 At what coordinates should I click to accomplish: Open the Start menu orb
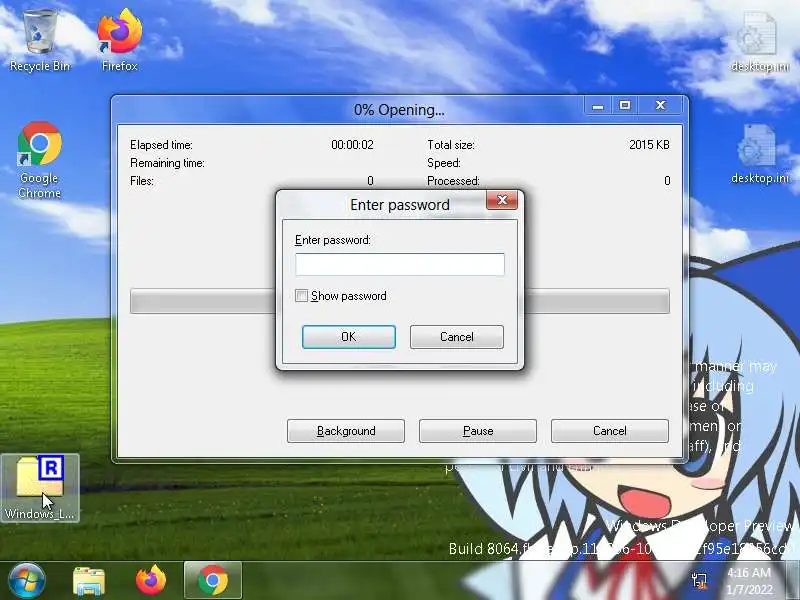[x=27, y=580]
